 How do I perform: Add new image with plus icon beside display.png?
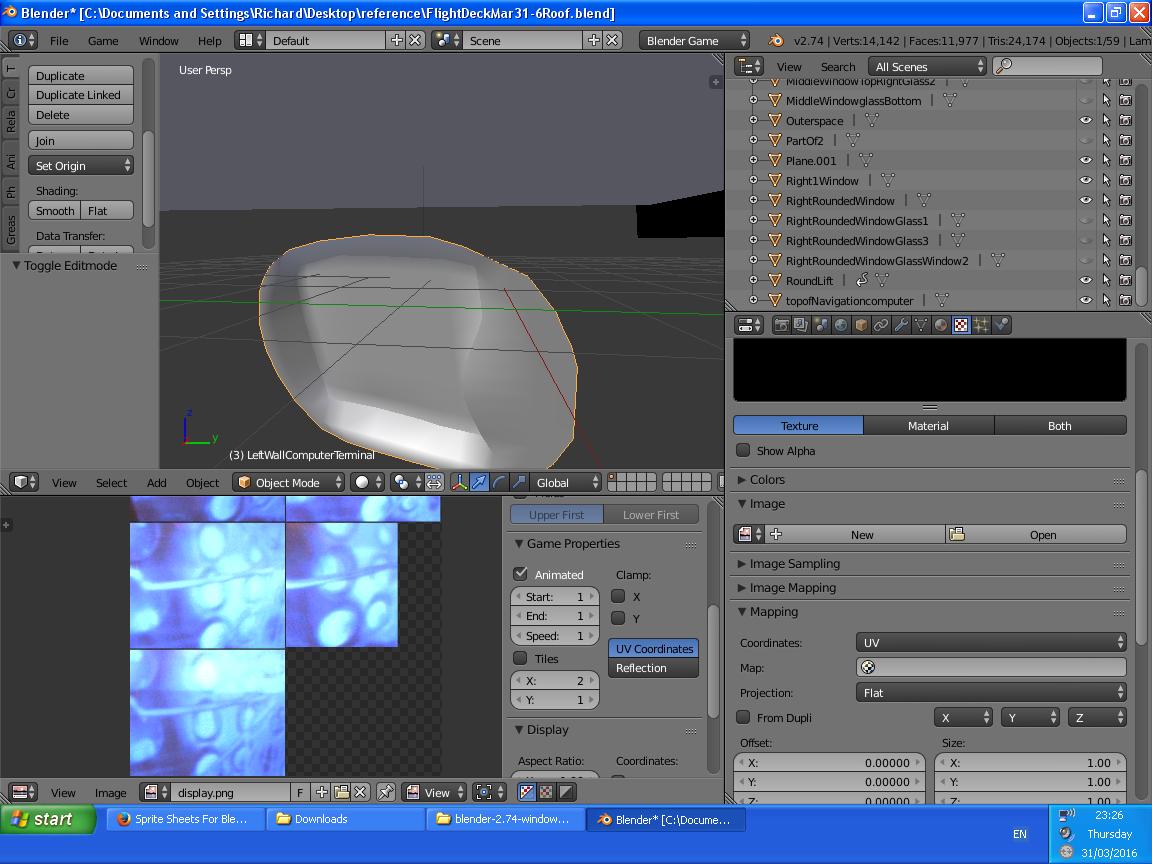(x=321, y=792)
